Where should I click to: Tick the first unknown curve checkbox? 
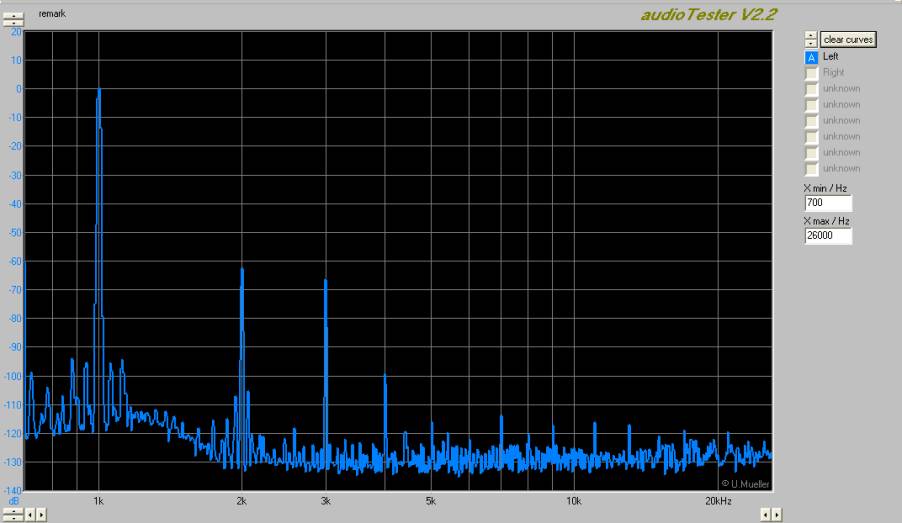click(811, 89)
